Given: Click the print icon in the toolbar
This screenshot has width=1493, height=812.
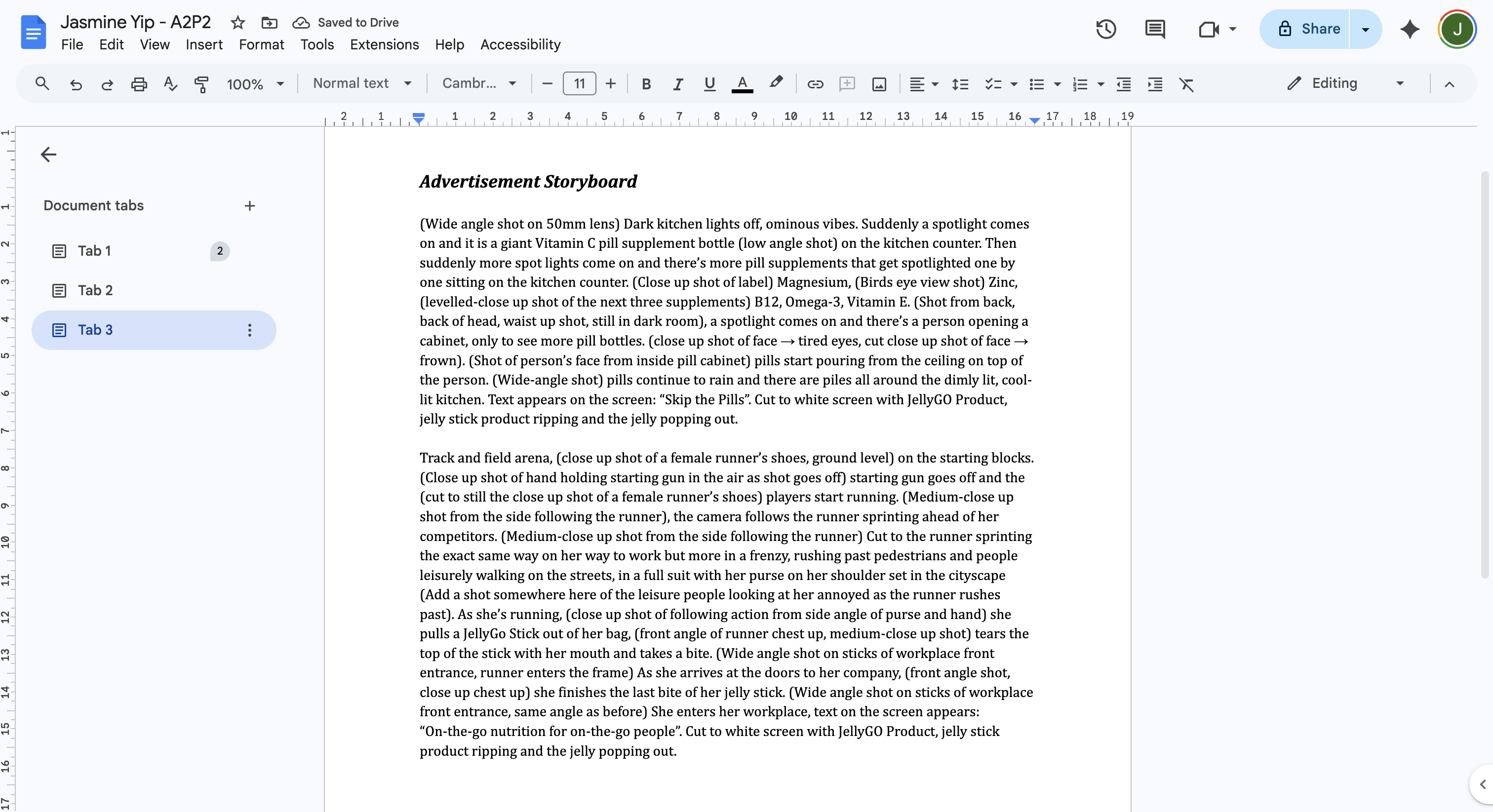Looking at the screenshot, I should tap(139, 84).
